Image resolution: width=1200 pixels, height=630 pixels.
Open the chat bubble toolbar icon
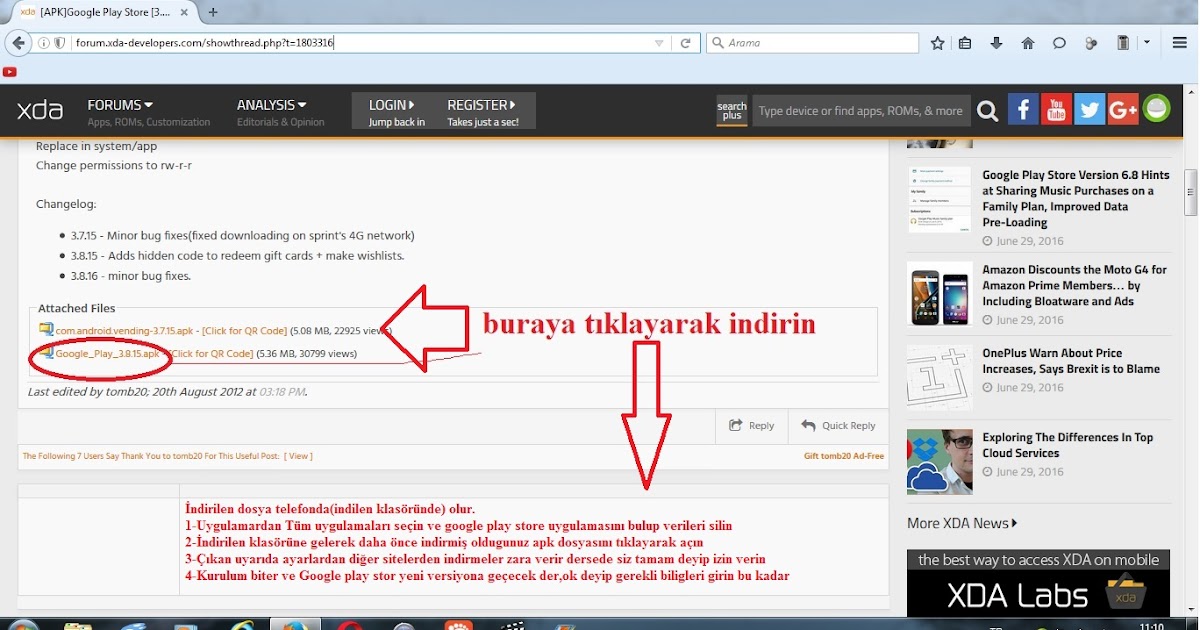[x=1059, y=43]
